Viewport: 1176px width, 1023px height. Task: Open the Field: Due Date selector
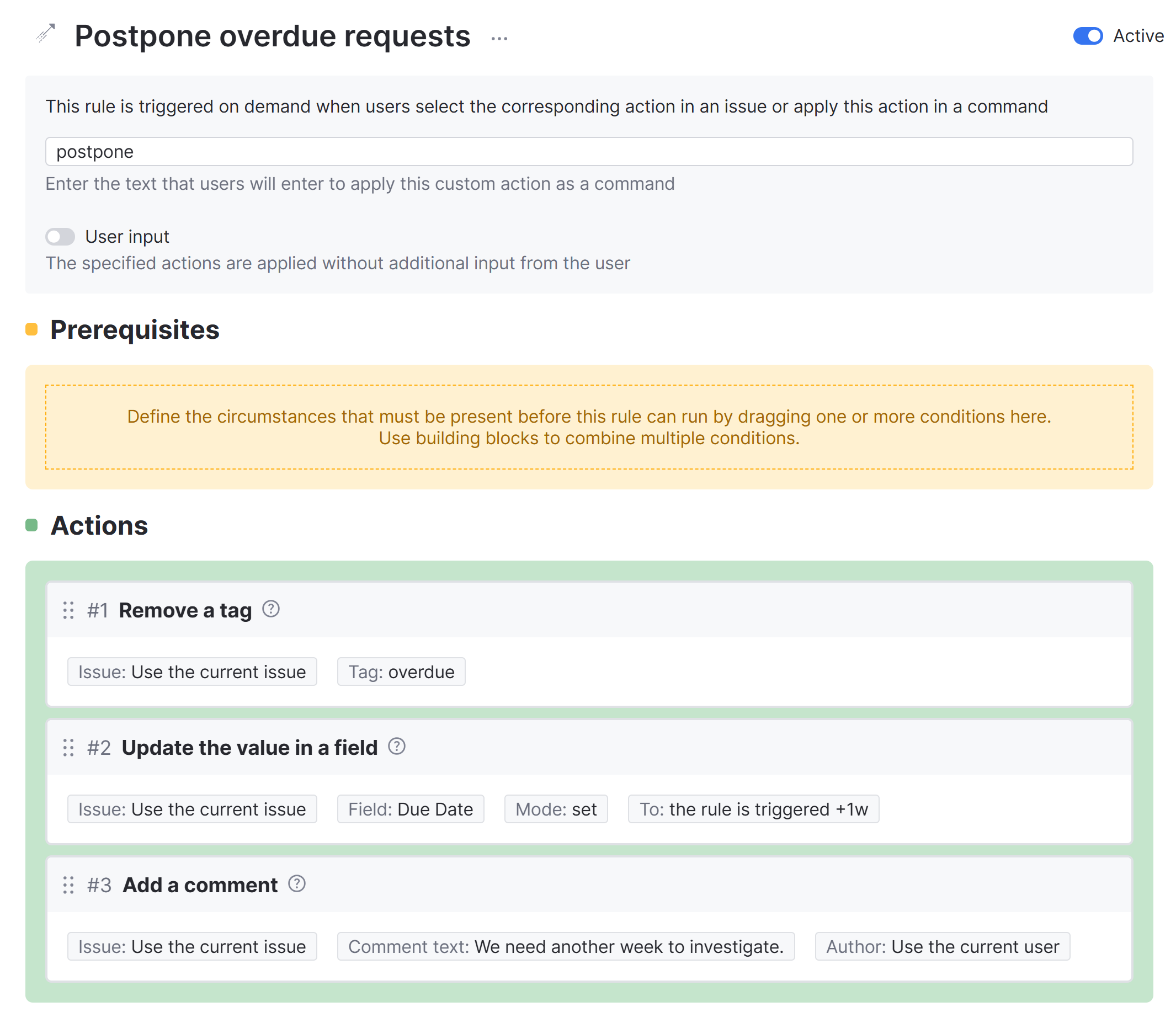coord(411,809)
